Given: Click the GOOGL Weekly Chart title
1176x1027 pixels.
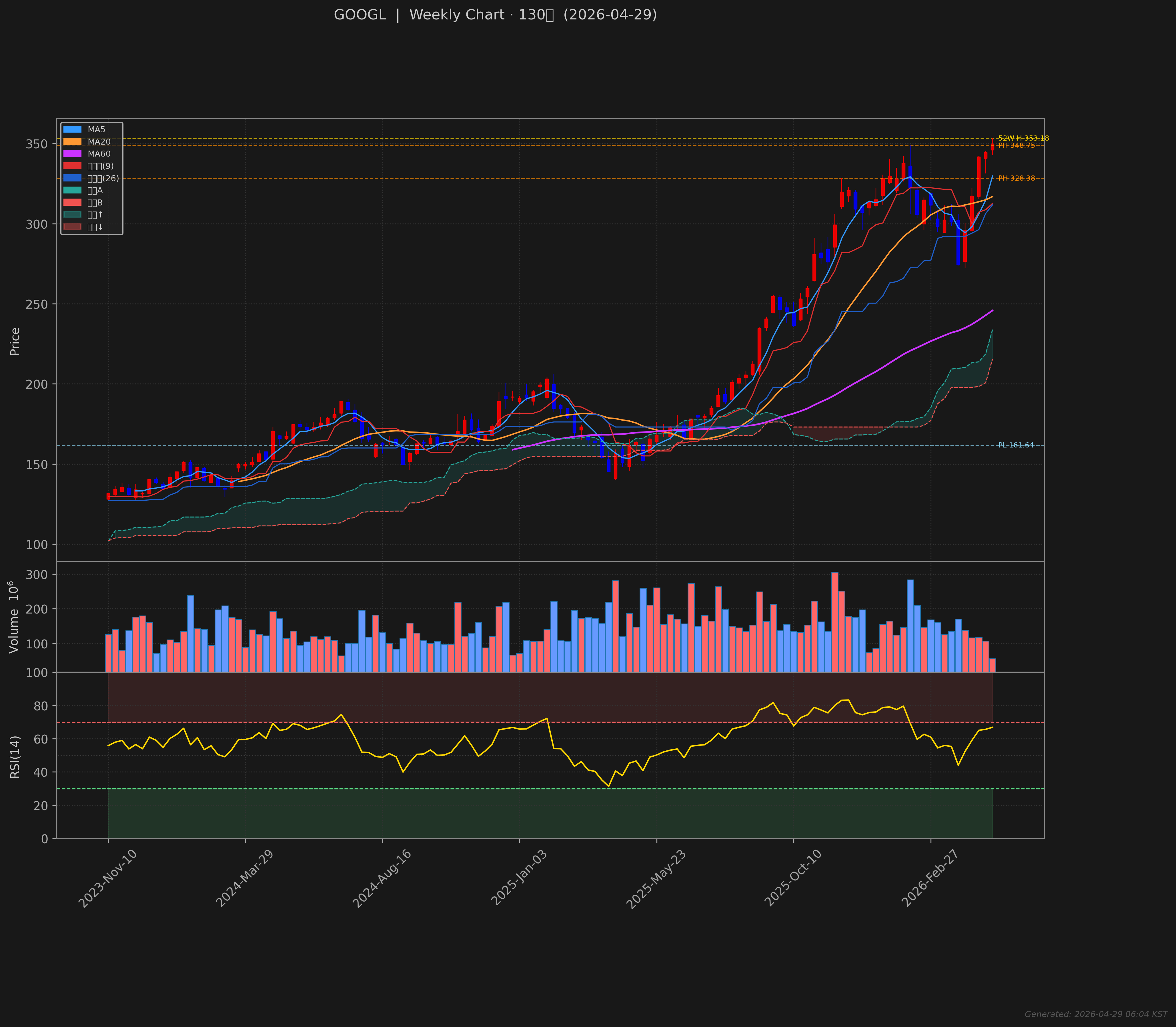Looking at the screenshot, I should 495,15.
